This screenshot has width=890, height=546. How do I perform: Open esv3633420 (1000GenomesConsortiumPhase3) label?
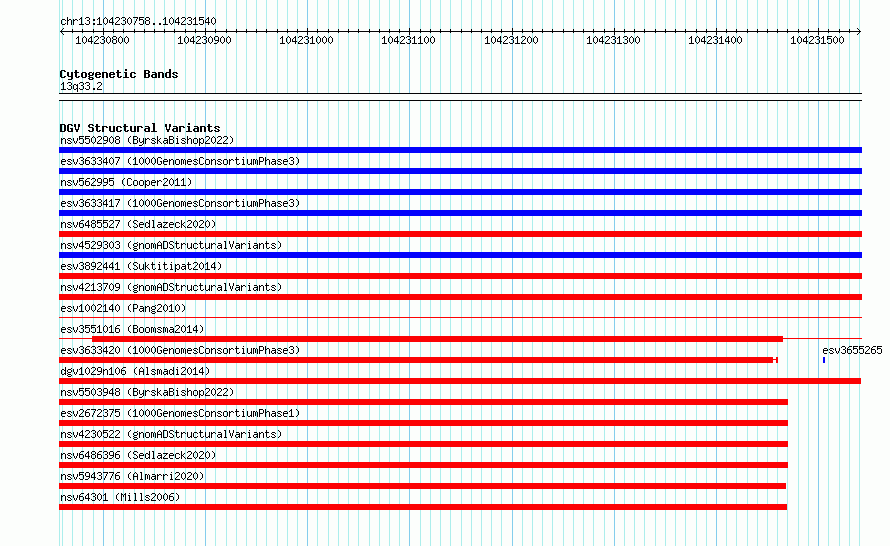pos(180,350)
